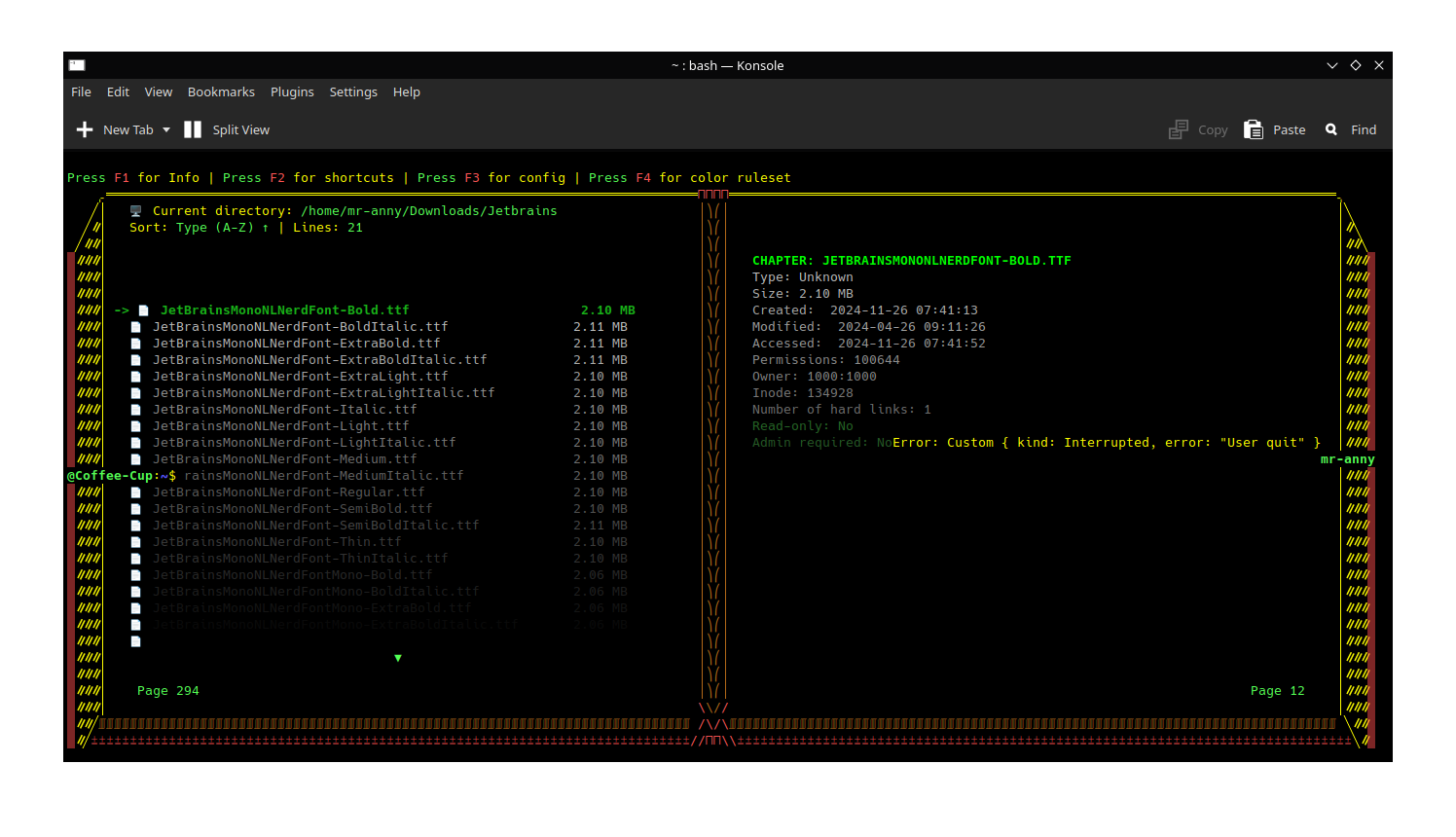
Task: Click the Copy toolbar icon
Action: point(1179,129)
